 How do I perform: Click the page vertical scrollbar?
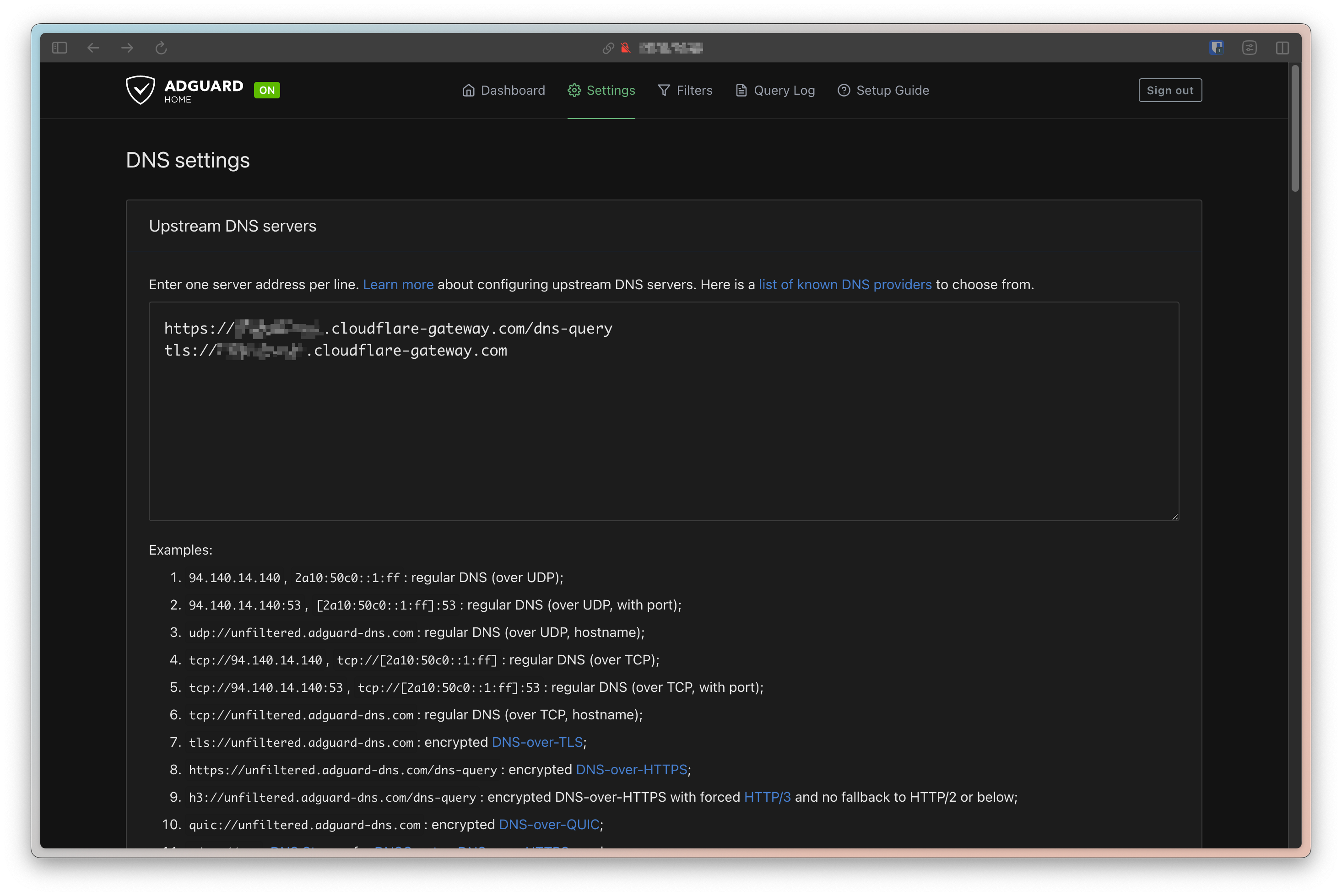[1295, 129]
